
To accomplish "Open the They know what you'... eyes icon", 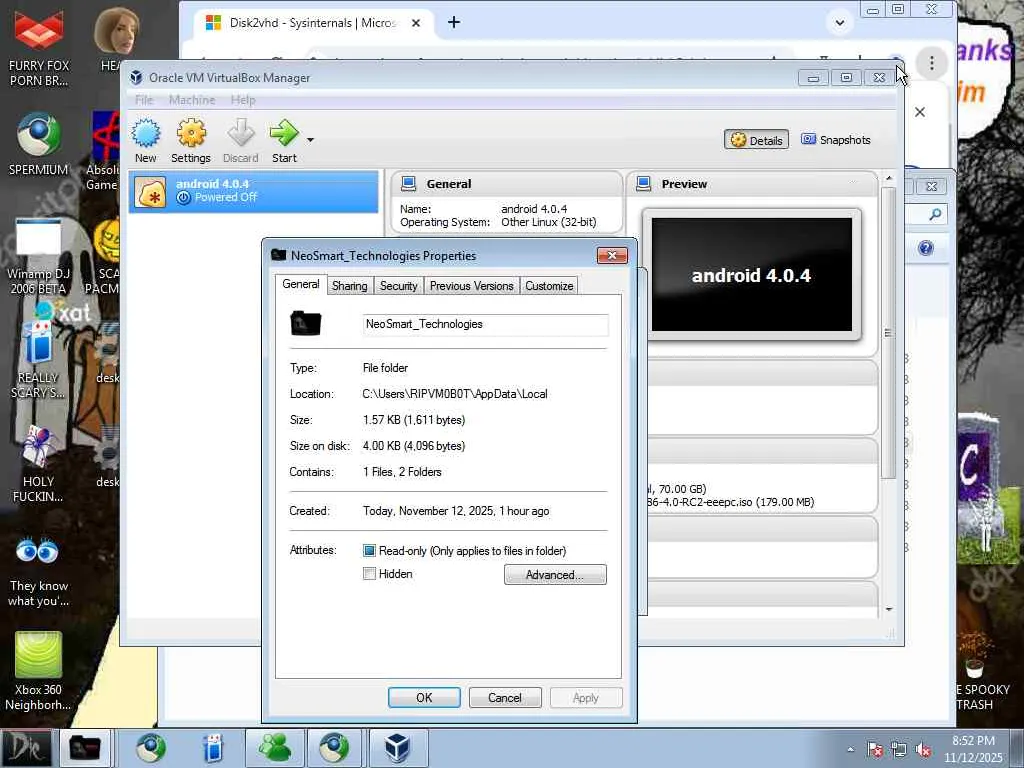I will [x=39, y=571].
